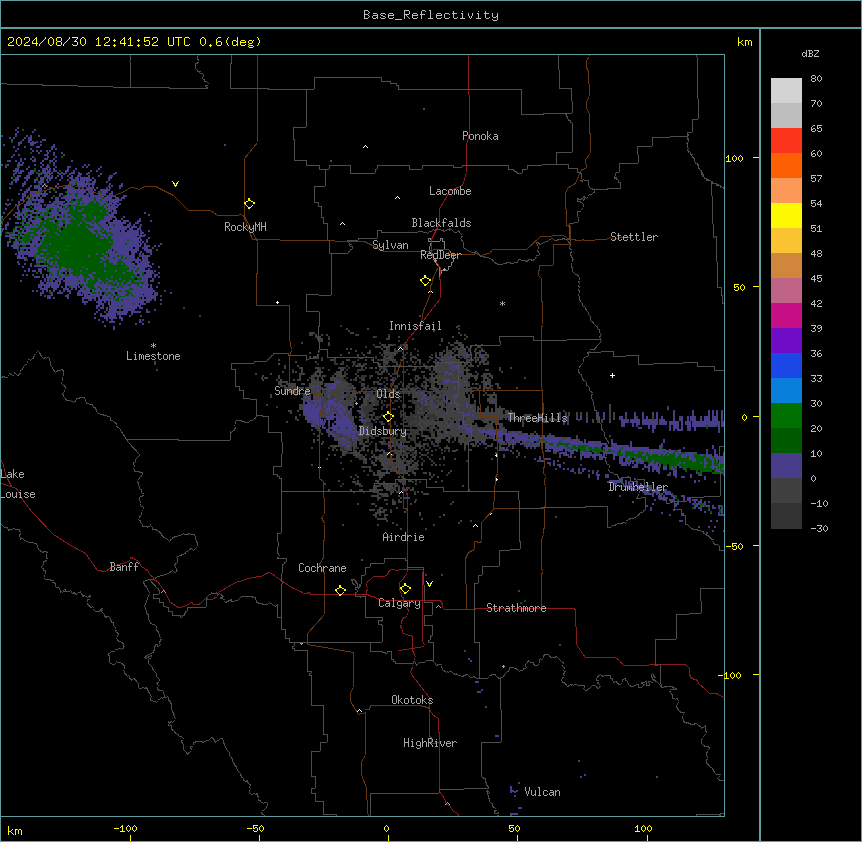Pick the red 60–65 dBZ legend swatch
This screenshot has width=862, height=842.
pyautogui.click(x=786, y=141)
